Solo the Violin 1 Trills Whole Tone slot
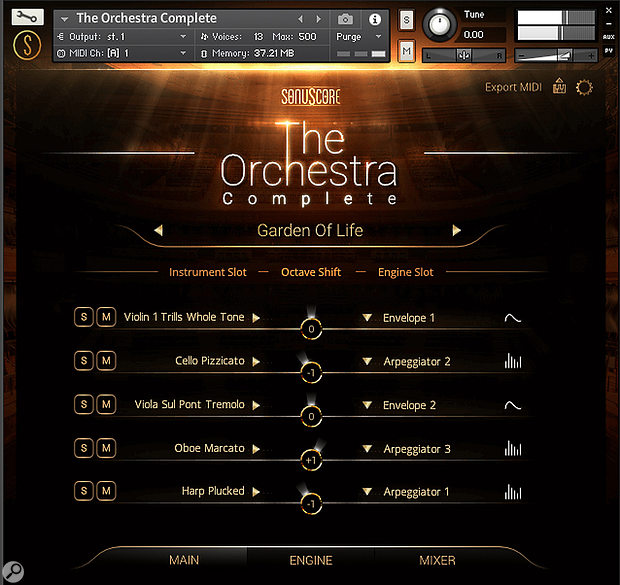This screenshot has height=585, width=620. point(84,317)
